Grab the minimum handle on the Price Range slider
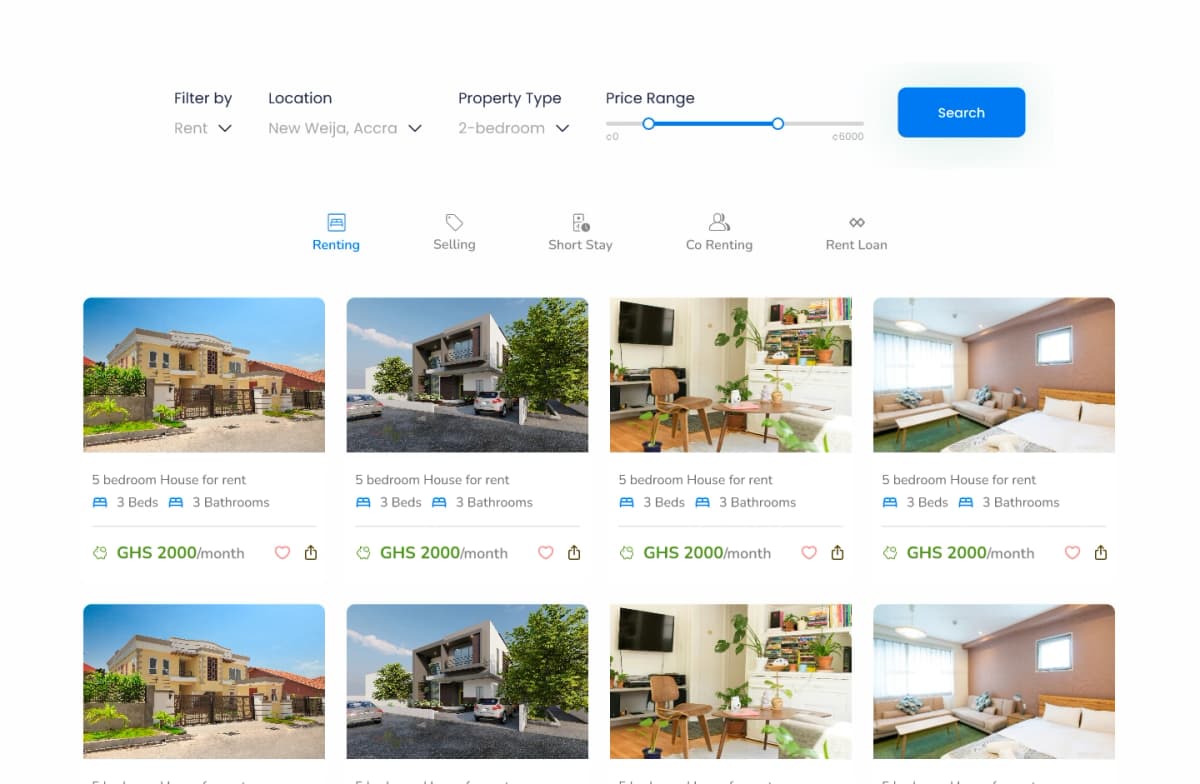Viewport: 1200px width, 784px height. tap(649, 123)
